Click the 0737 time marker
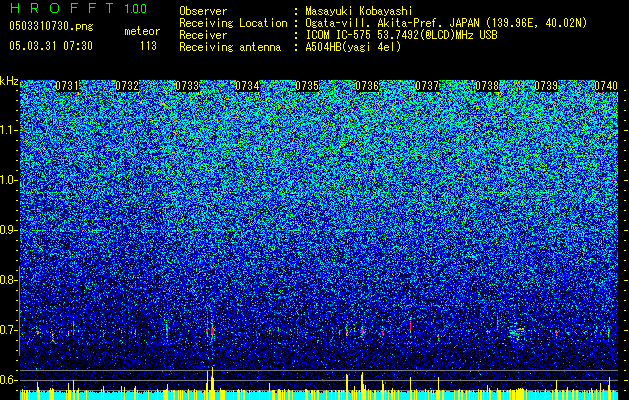The width and height of the screenshot is (629, 400). coord(427,86)
